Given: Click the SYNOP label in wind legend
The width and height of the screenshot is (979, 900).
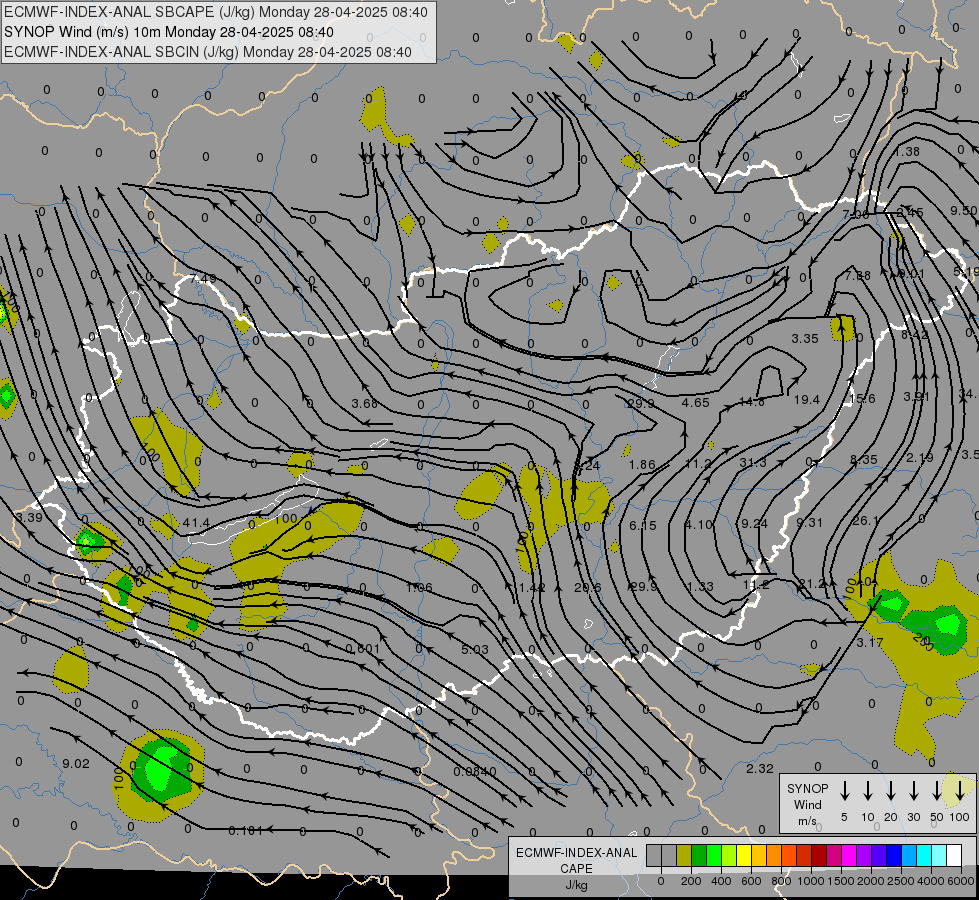Looking at the screenshot, I should (x=807, y=788).
